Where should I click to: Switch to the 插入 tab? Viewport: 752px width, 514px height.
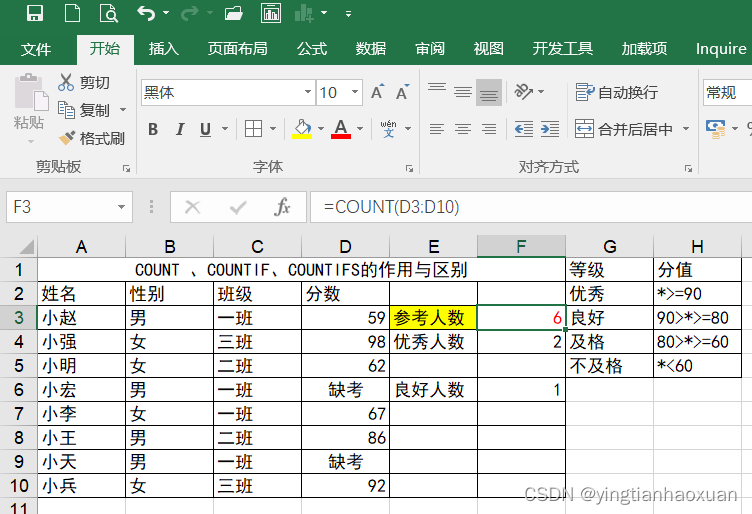point(164,48)
